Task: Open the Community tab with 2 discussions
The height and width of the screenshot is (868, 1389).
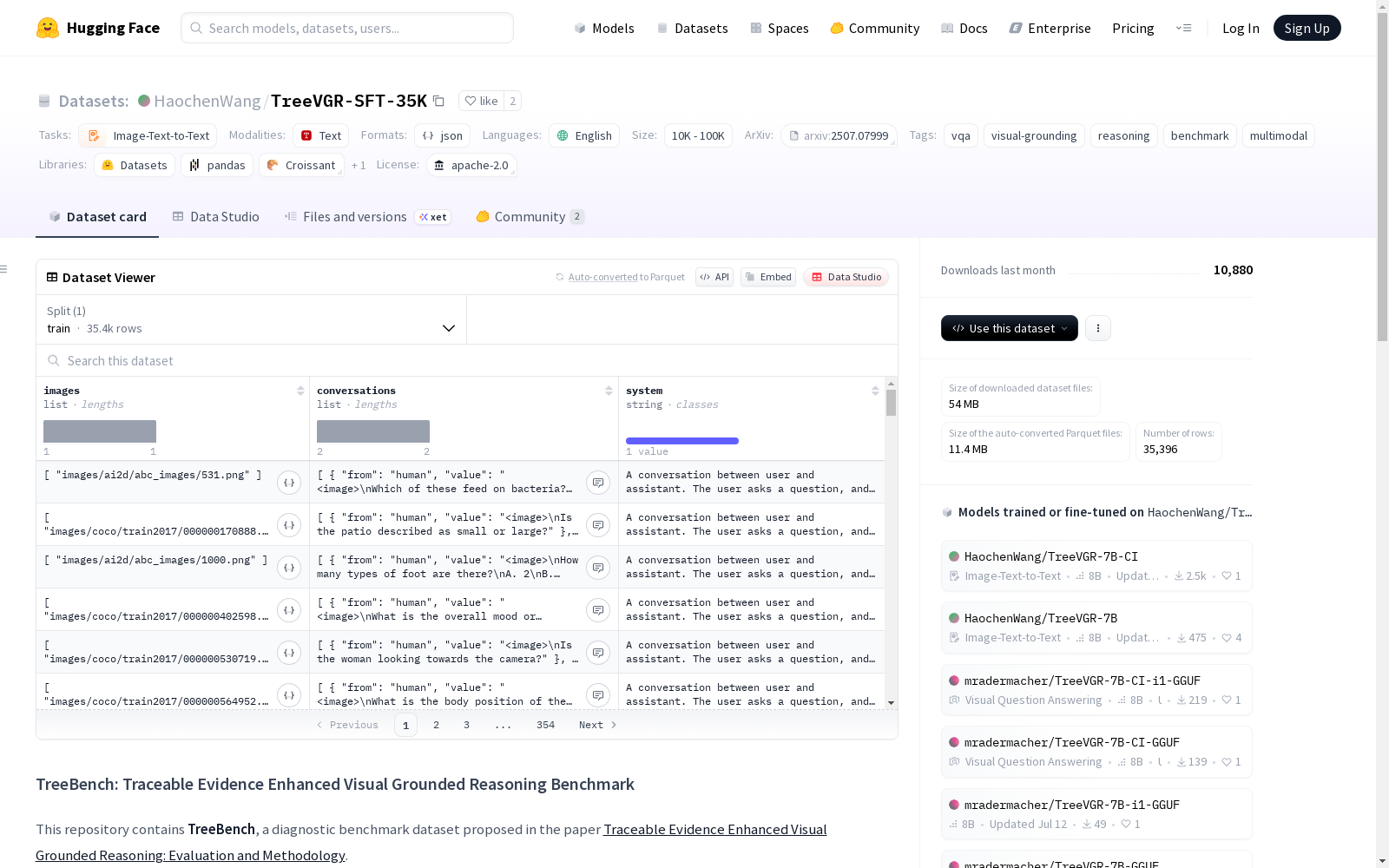Action: 530,217
